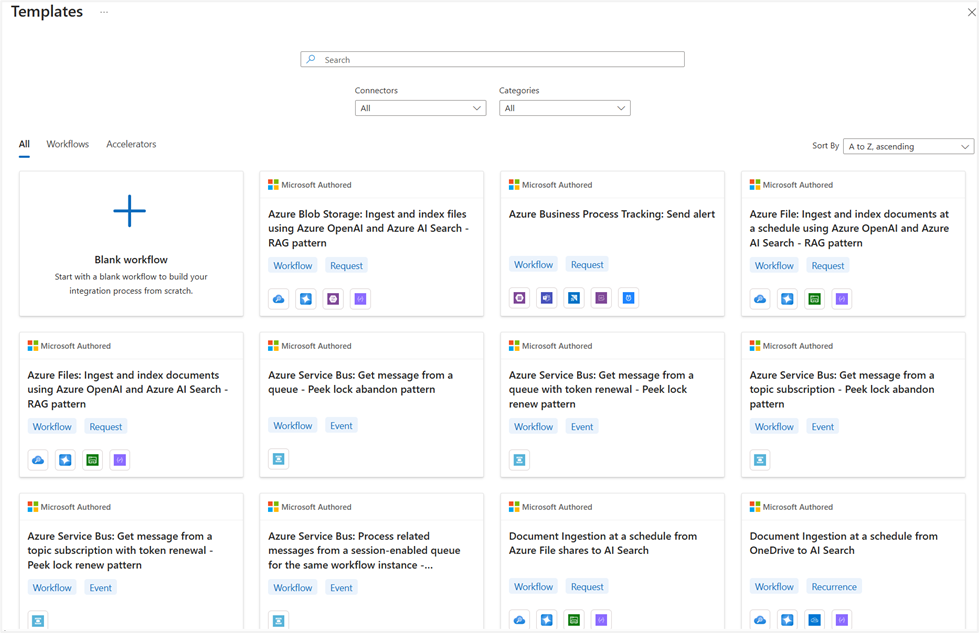Click the blue sparkle icon on Azure Blob Storage card
979x633 pixels.
[306, 299]
